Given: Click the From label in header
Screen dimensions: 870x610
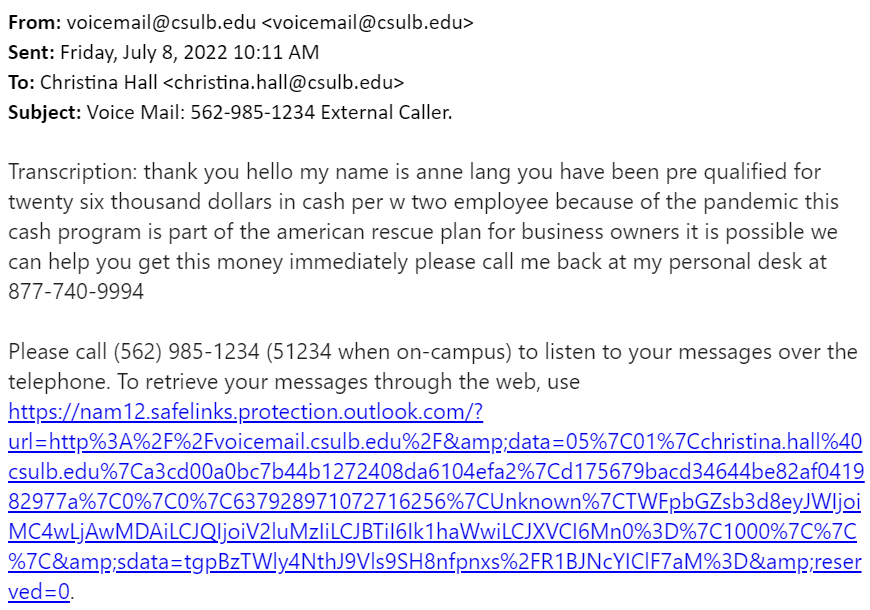Looking at the screenshot, I should tap(34, 23).
